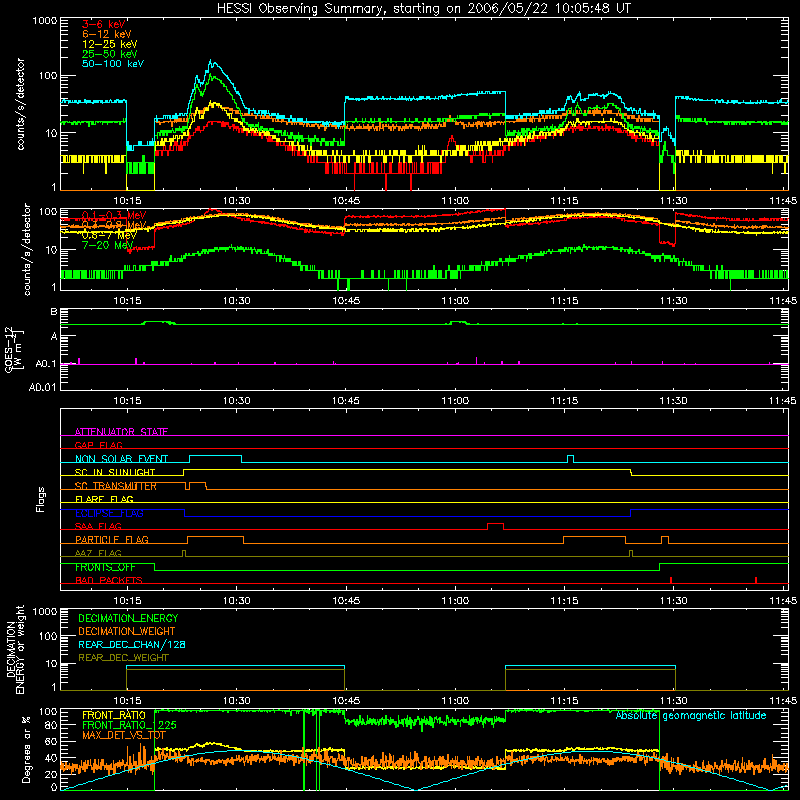
Task: Select the NON_SOLAR_EVENT flag label
Action: pyautogui.click(x=121, y=459)
